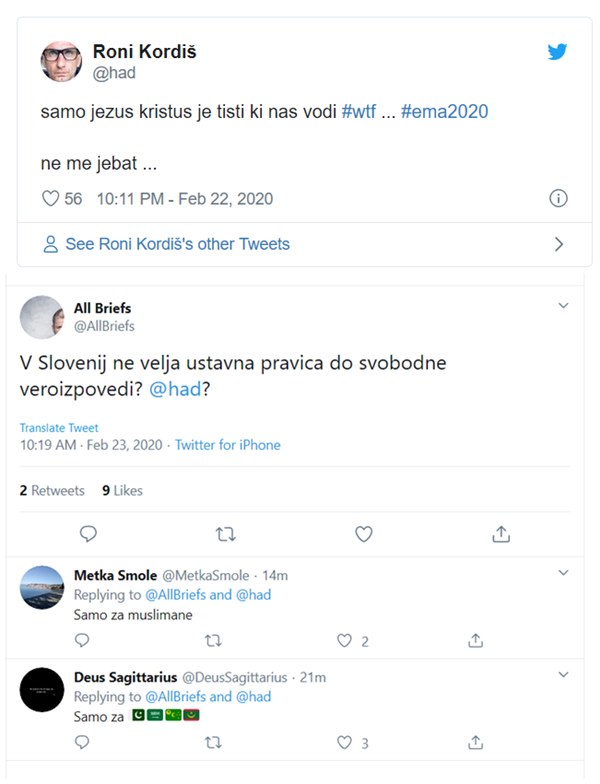This screenshot has width=600, height=784.
Task: View the 9 Likes list
Action: (x=122, y=491)
